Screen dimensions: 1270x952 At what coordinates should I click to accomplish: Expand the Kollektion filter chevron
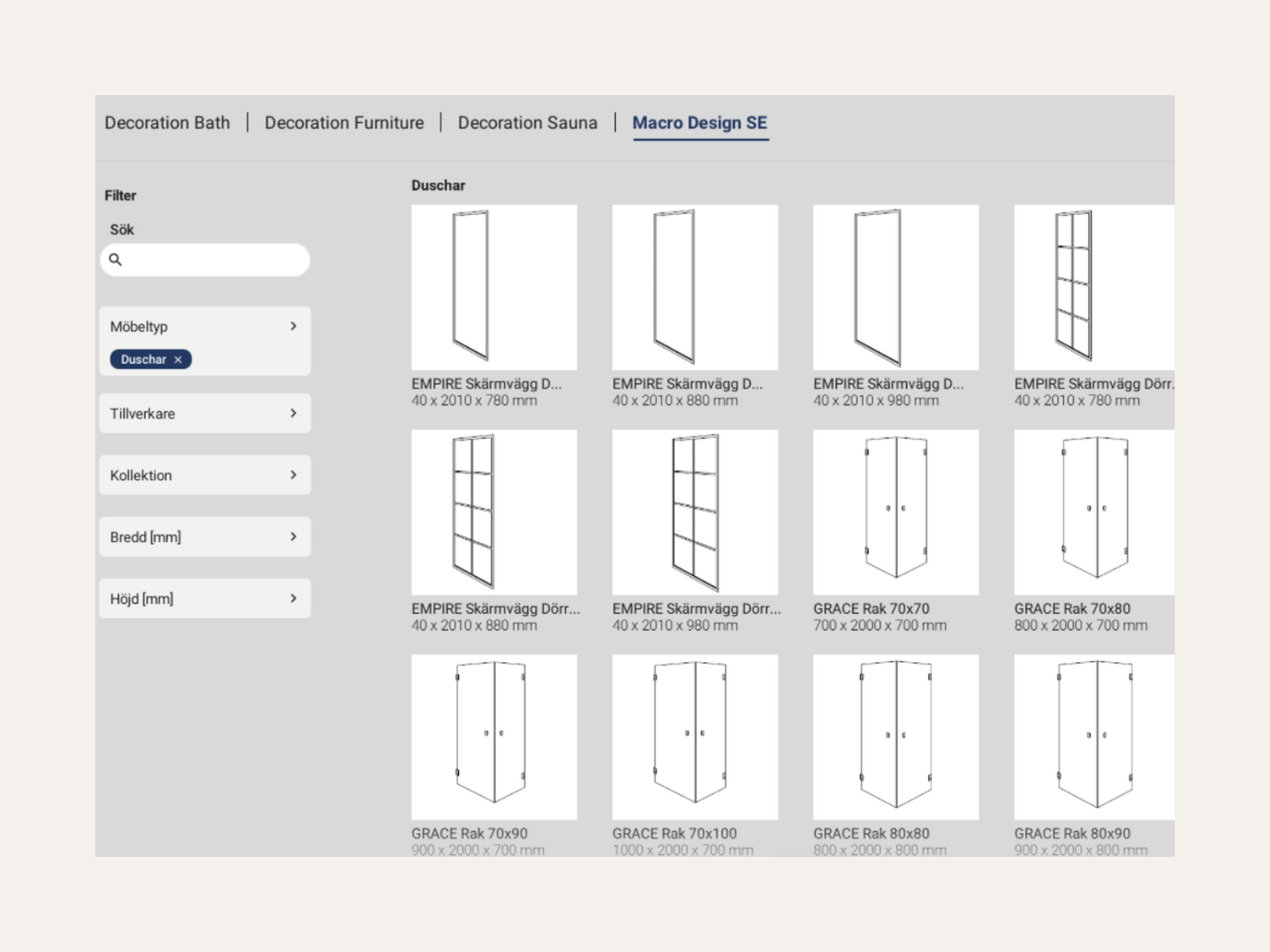point(293,475)
